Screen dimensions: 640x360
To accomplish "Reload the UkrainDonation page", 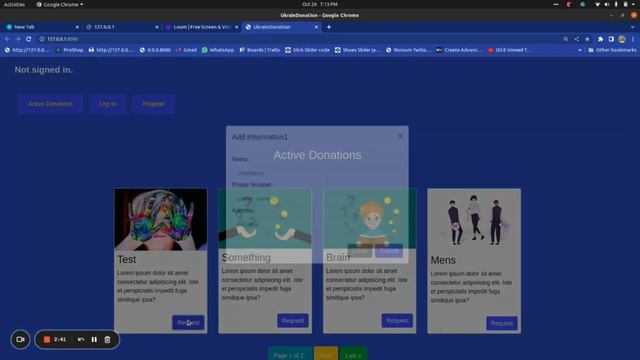I will coord(29,39).
